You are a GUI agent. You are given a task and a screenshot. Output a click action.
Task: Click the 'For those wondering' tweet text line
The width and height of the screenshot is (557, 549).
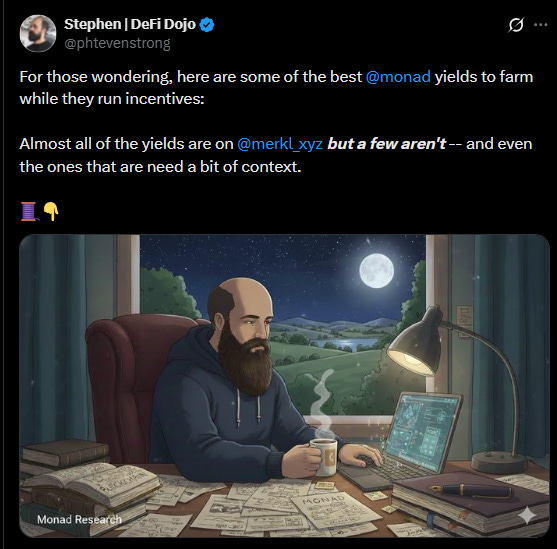pos(276,77)
